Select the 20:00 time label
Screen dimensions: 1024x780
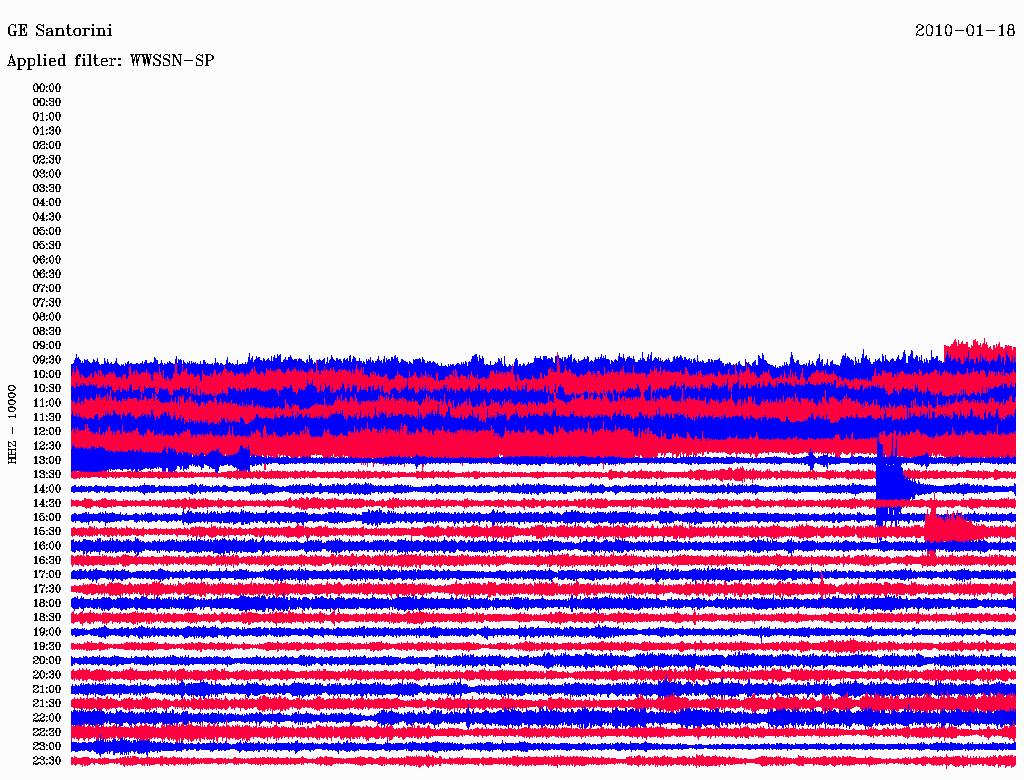click(46, 661)
